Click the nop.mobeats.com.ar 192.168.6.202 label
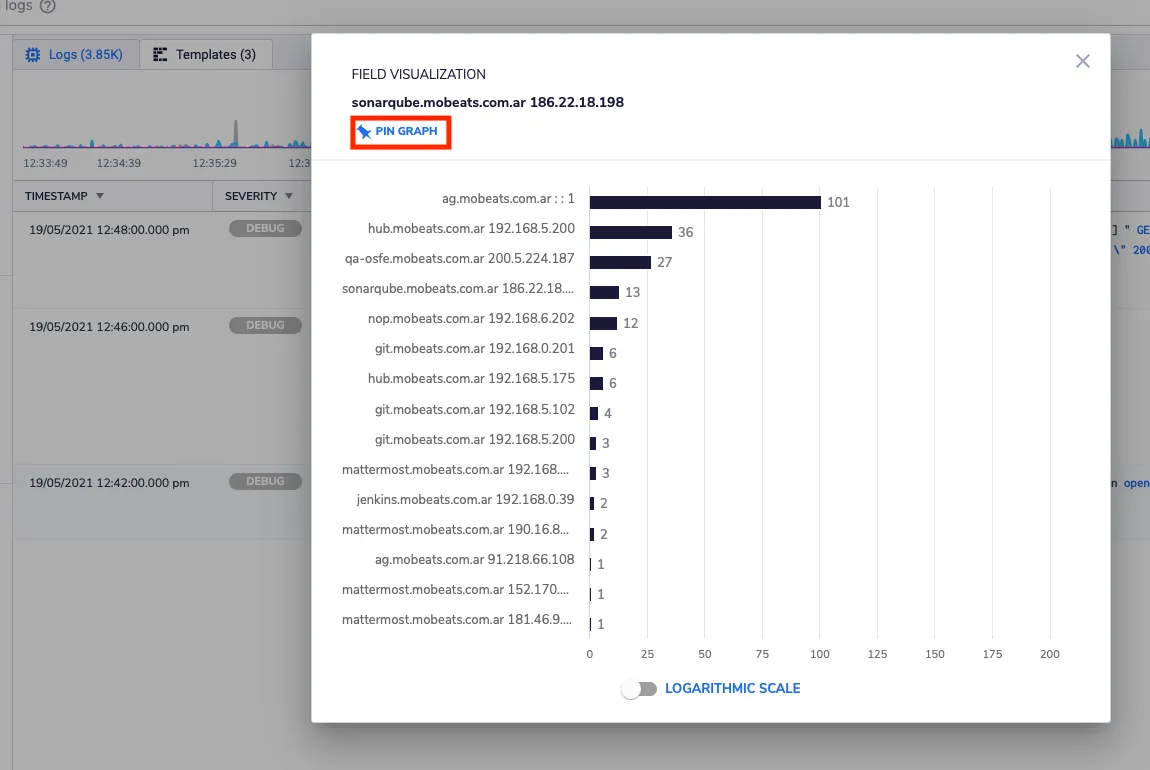The height and width of the screenshot is (770, 1150). coord(471,319)
